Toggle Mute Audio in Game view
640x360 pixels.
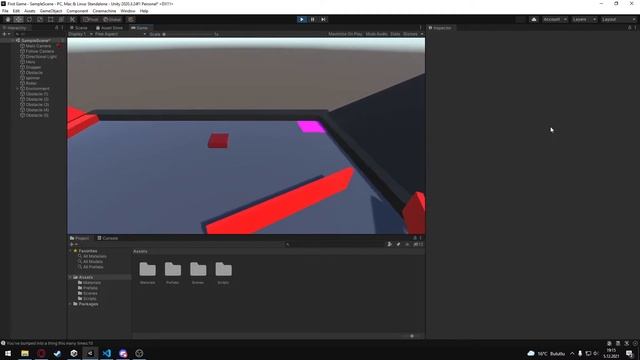point(376,34)
